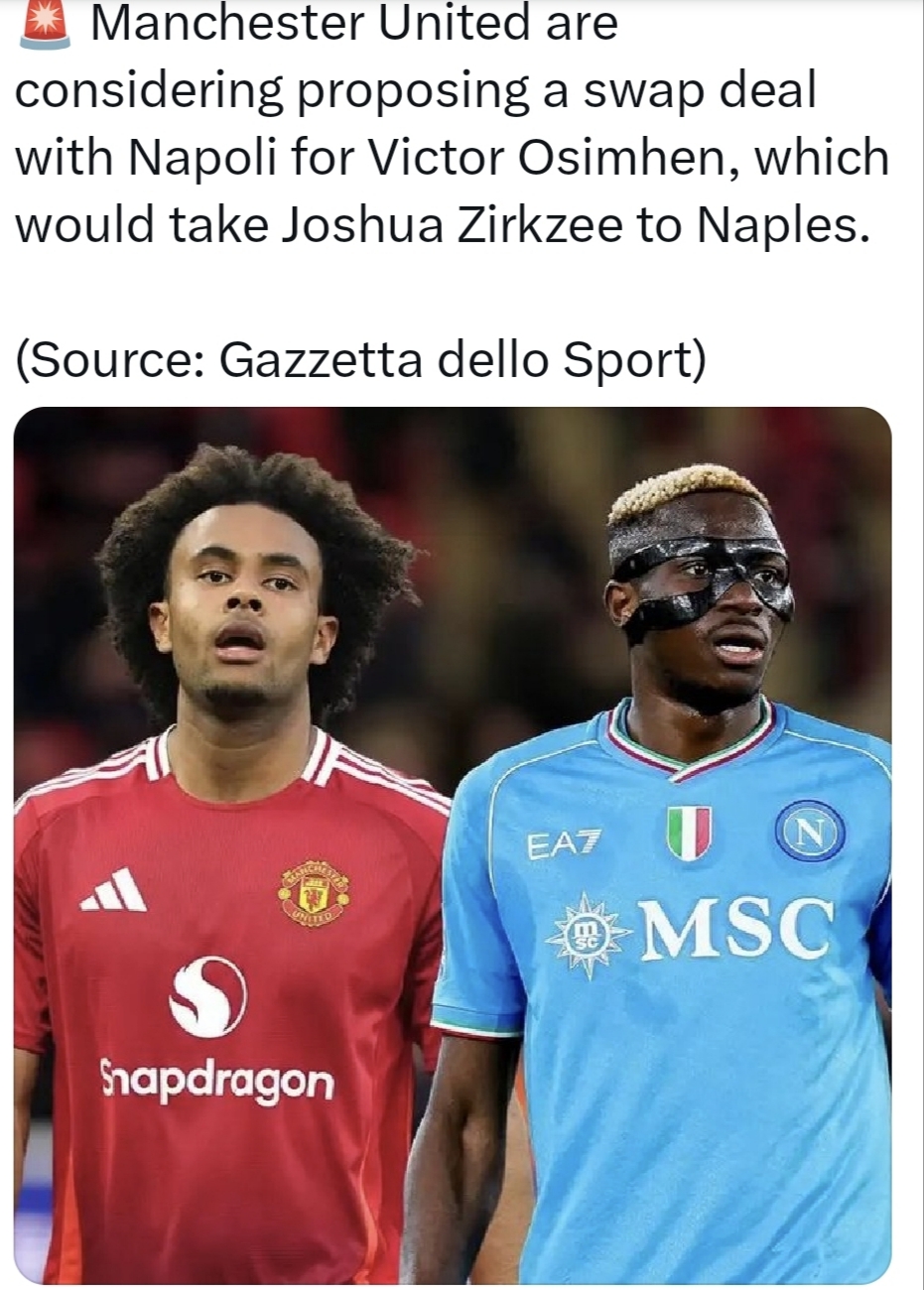The image size is (924, 1290).
Task: Click the Italian tricolor shield badge
Action: pos(689,833)
